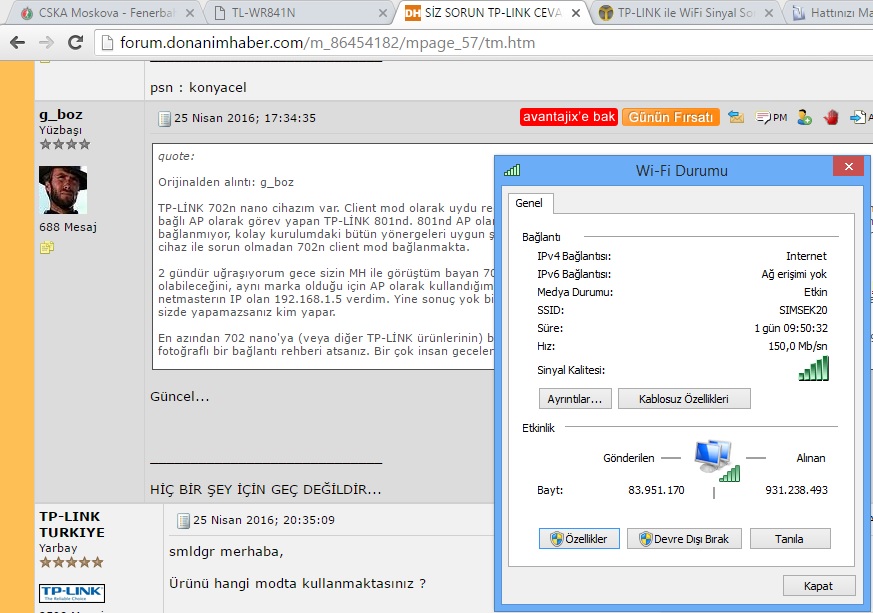873x613 pixels.
Task: Click the yellow notes icon under 688 Mesaj
Action: (47, 248)
